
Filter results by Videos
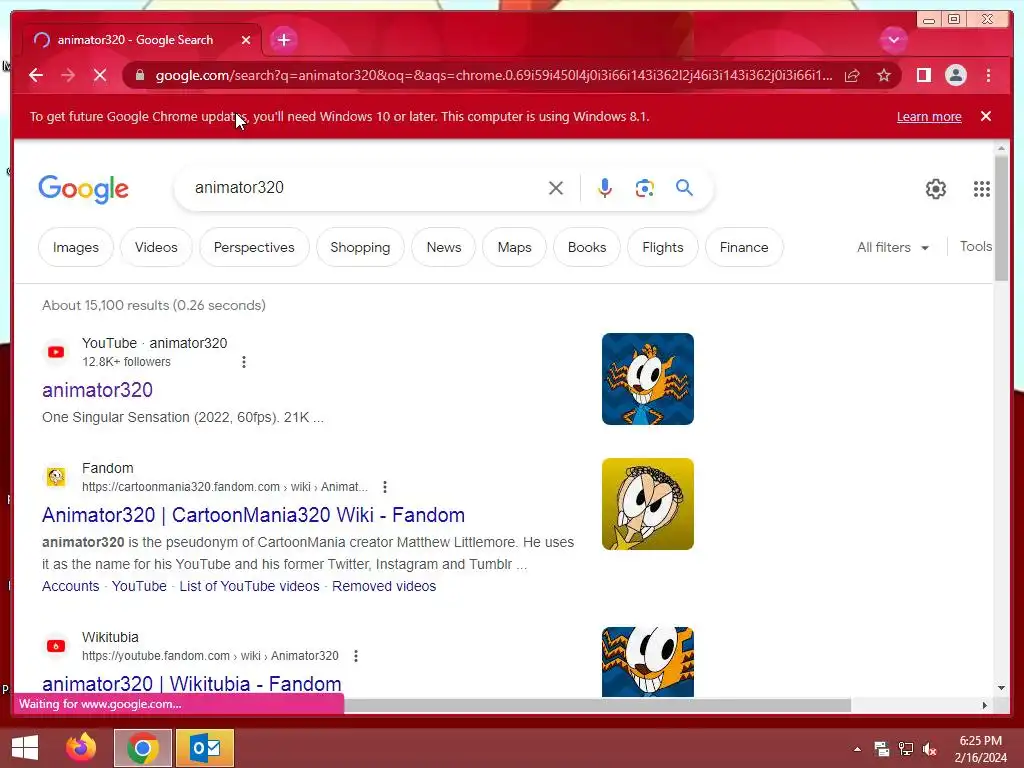(156, 248)
